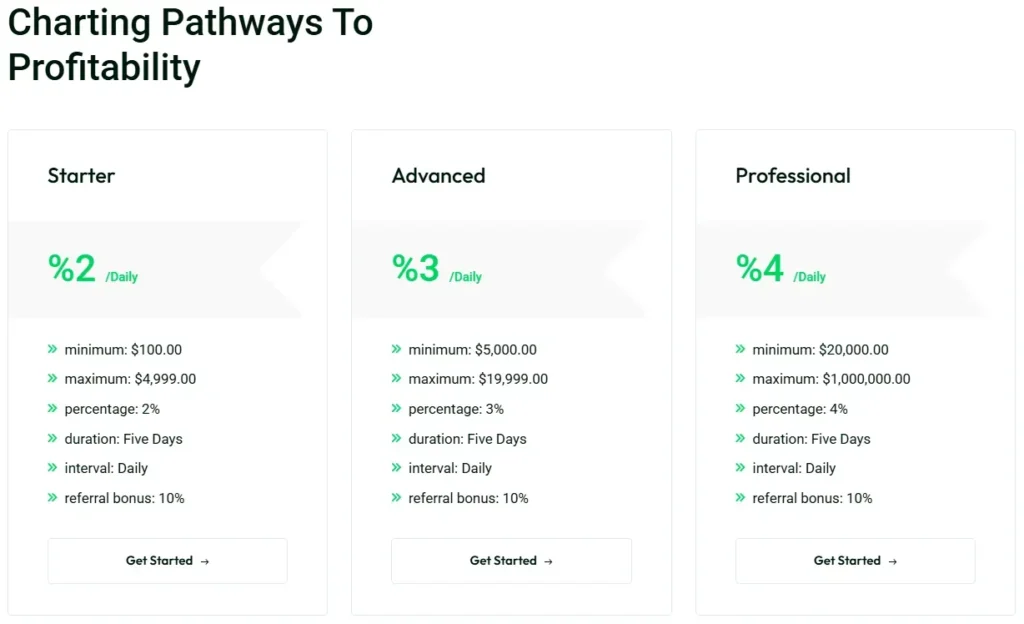The image size is (1024, 624).
Task: Click the chevron icon beside Advanced minimum $5,000.00
Action: (396, 350)
